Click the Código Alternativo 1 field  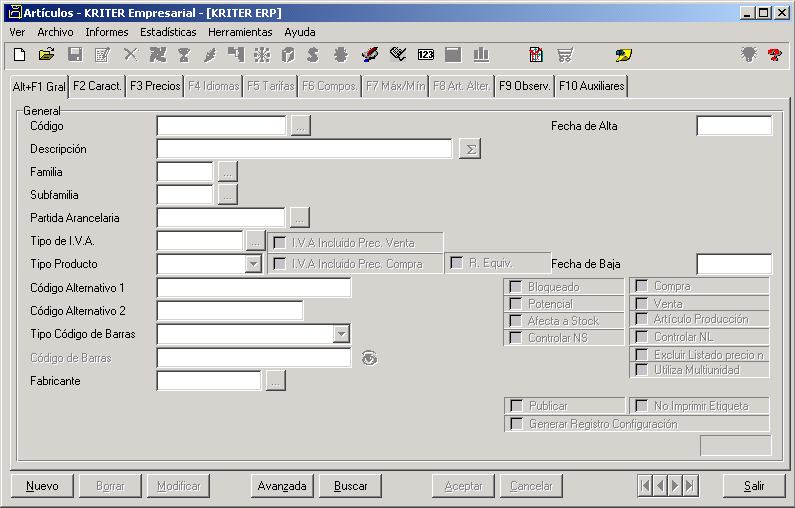[254, 287]
